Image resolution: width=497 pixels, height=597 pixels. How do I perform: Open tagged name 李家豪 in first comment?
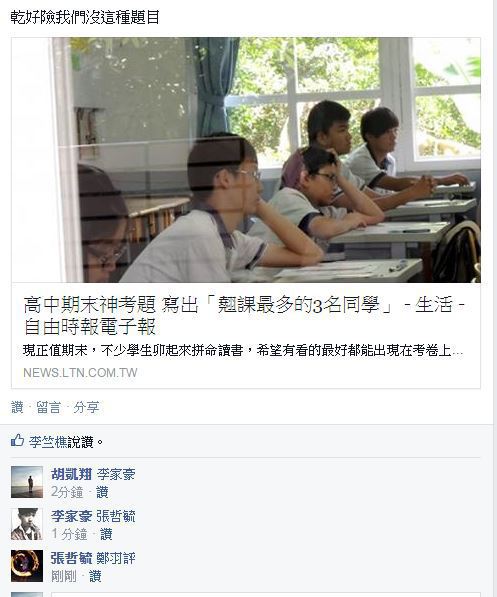click(x=116, y=474)
